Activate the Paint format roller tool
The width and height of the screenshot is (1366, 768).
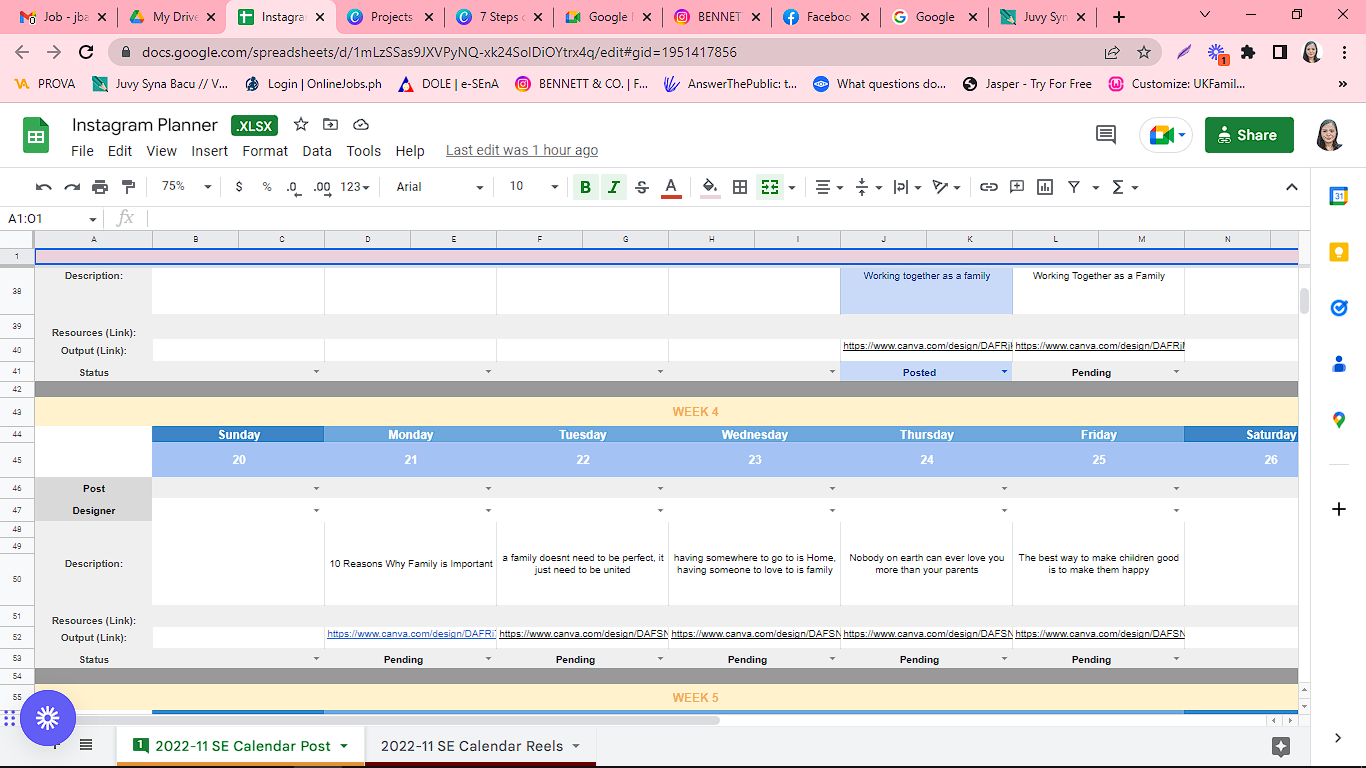[x=128, y=187]
